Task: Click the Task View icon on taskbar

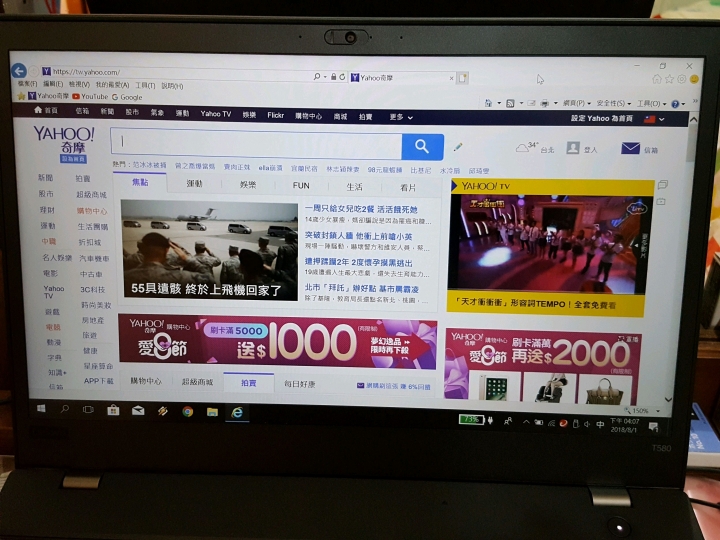Action: 88,409
